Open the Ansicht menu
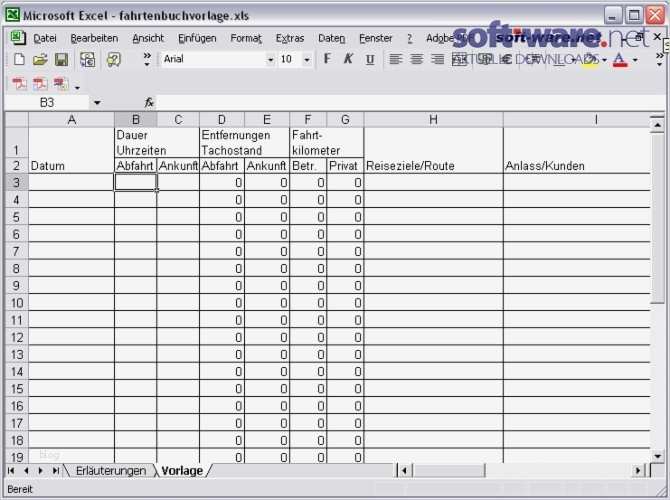The height and width of the screenshot is (500, 670). (x=148, y=38)
